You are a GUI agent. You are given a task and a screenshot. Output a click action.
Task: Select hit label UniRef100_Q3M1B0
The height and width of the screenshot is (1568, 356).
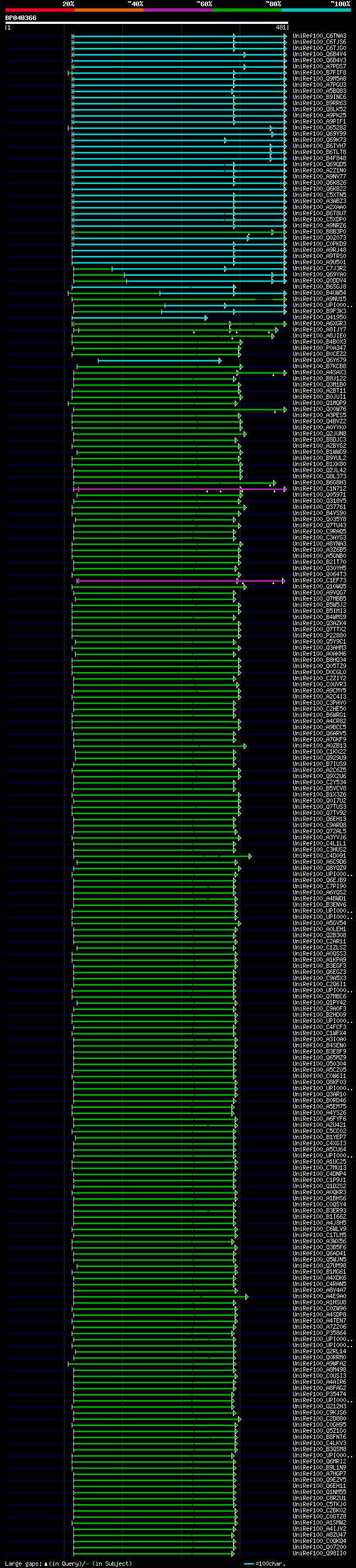click(x=319, y=385)
